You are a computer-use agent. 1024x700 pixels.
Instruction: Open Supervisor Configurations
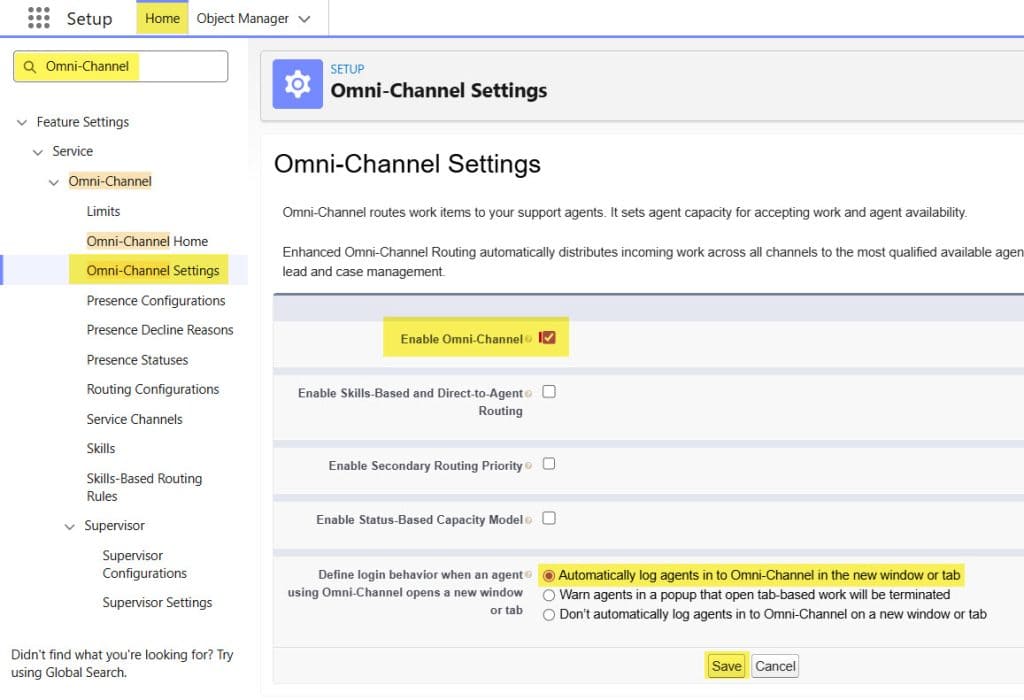[x=144, y=564]
